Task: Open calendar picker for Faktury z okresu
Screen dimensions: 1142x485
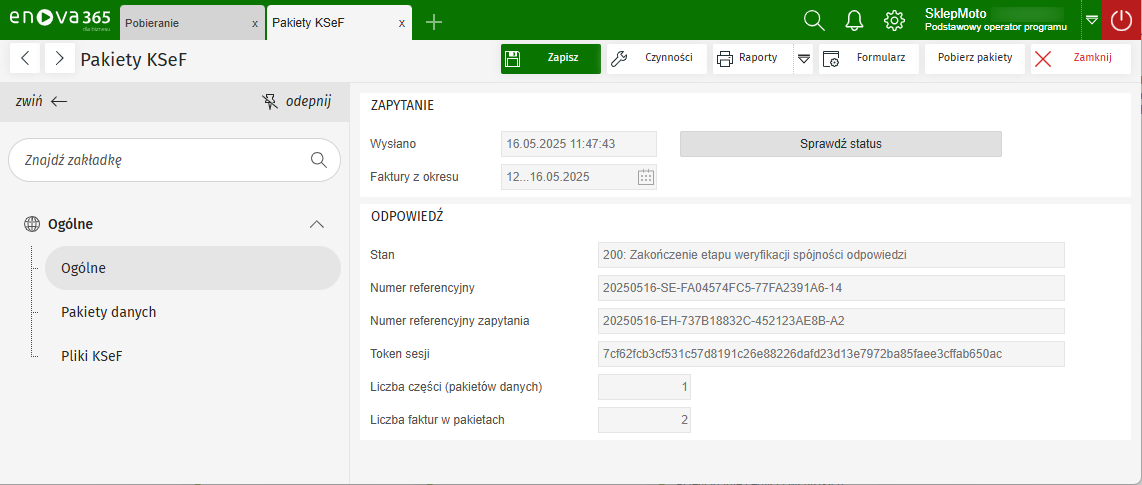Action: (x=646, y=177)
